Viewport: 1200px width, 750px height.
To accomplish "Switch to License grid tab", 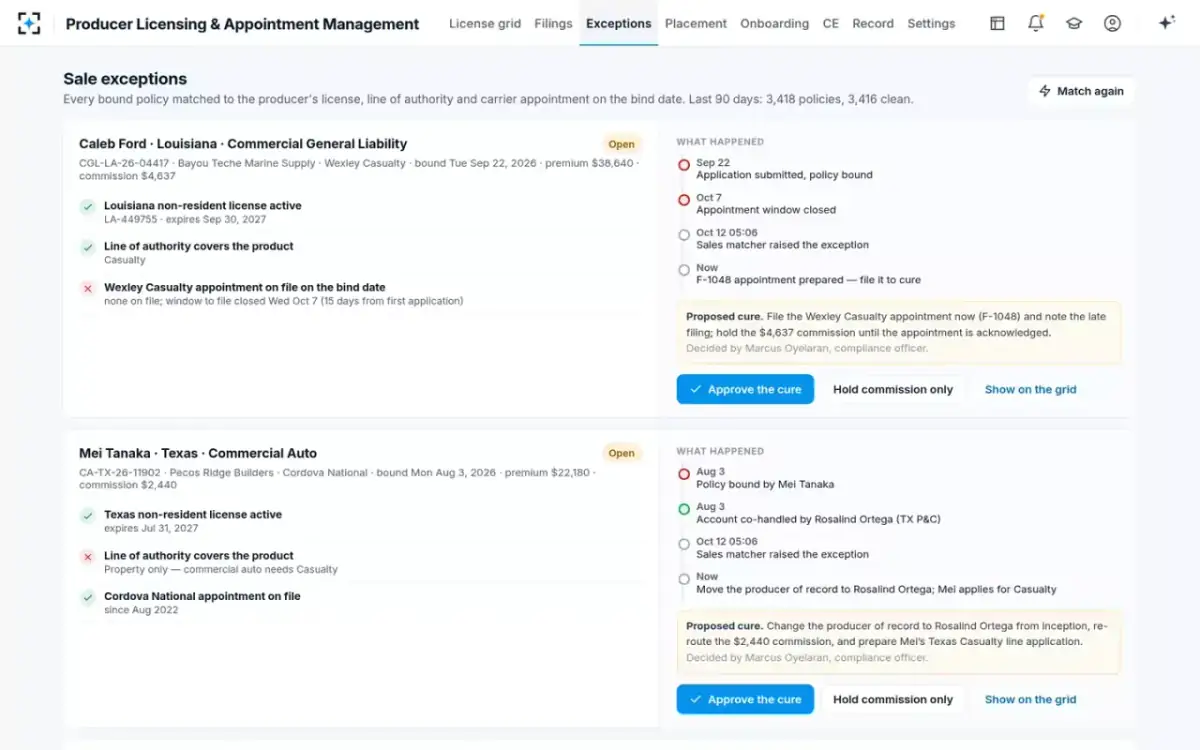I will click(x=485, y=23).
